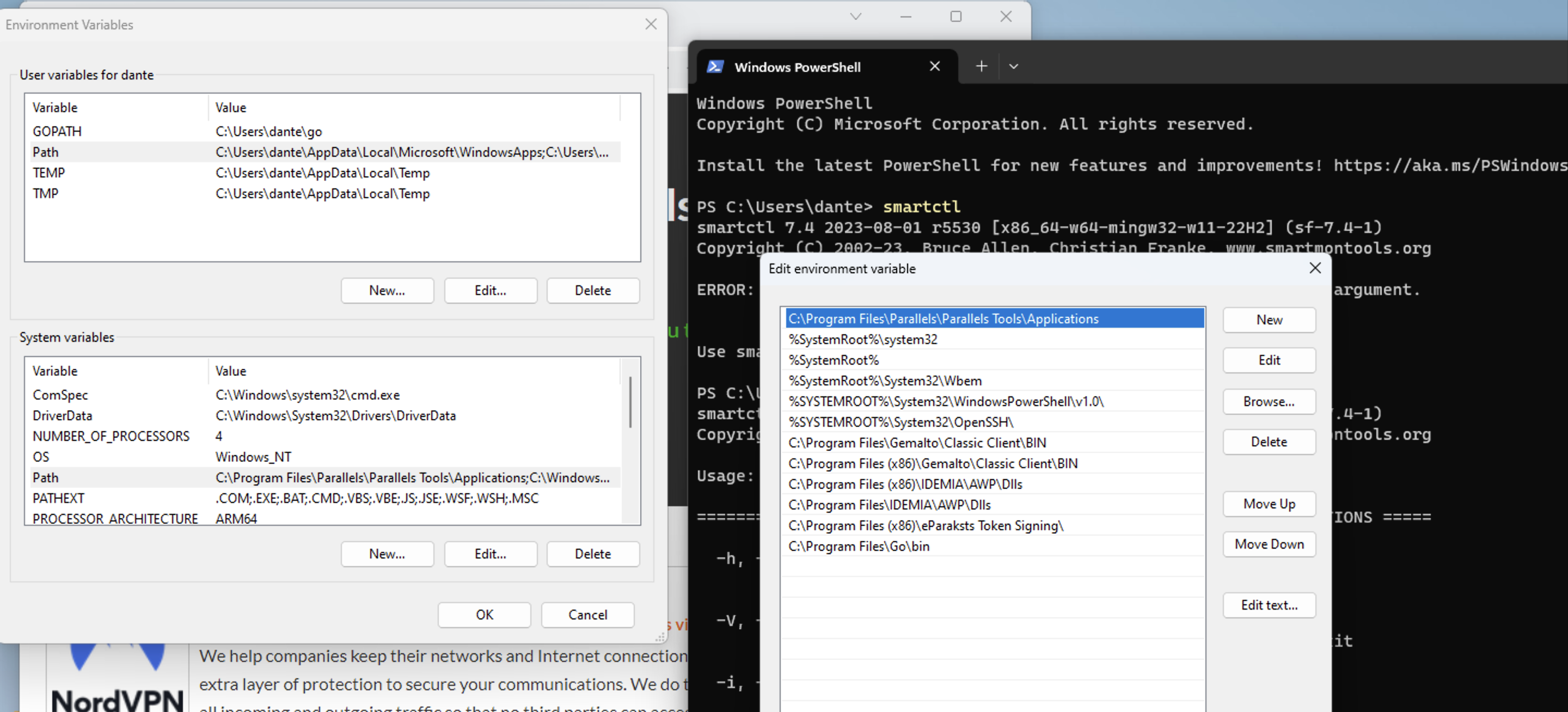Click the Edit text... button
1568x712 pixels.
1269,604
